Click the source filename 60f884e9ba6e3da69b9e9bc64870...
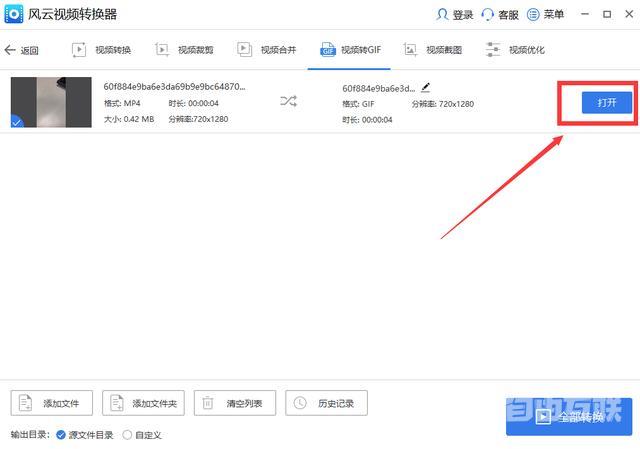This screenshot has height=449, width=640. pyautogui.click(x=174, y=87)
